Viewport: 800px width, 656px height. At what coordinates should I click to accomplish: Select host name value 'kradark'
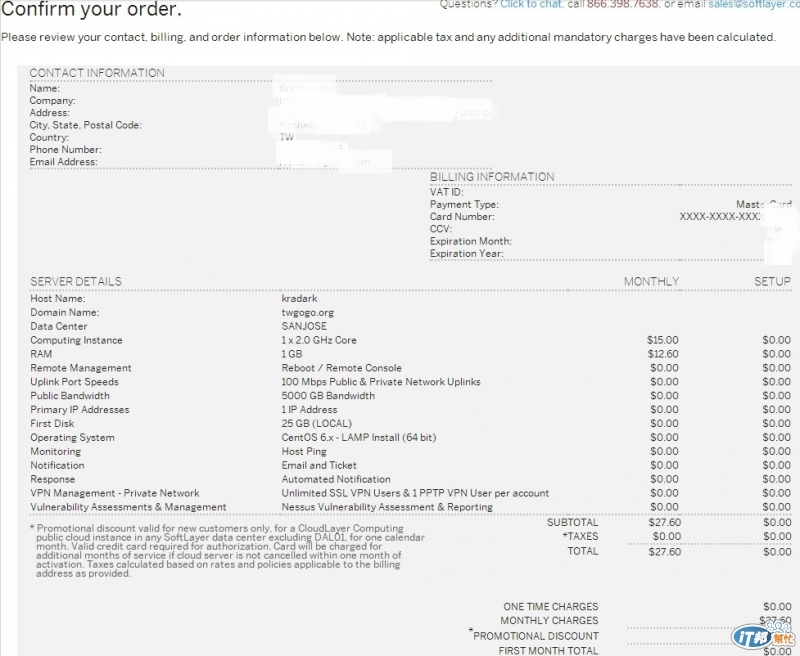pyautogui.click(x=299, y=298)
